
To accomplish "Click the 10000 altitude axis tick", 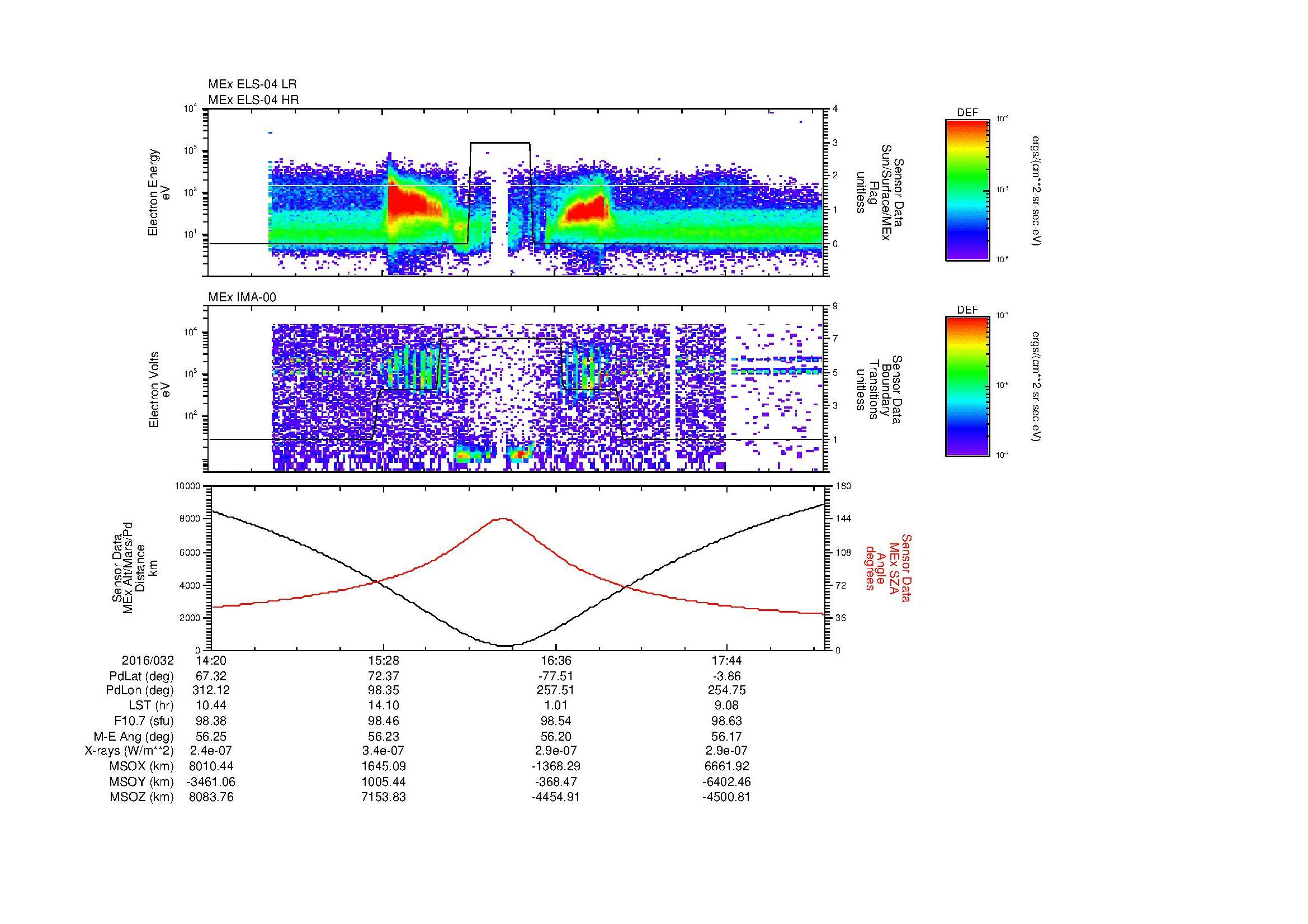I will pos(188,486).
